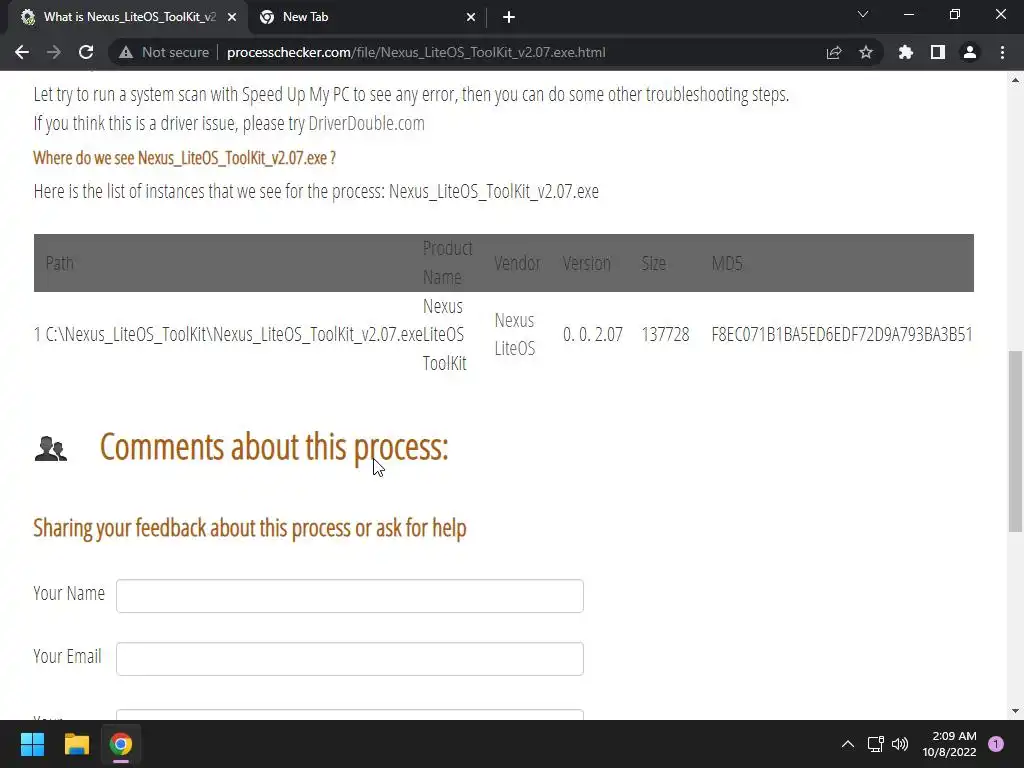
Task: Click the page vertical scrollbar thumb
Action: (x=1015, y=441)
